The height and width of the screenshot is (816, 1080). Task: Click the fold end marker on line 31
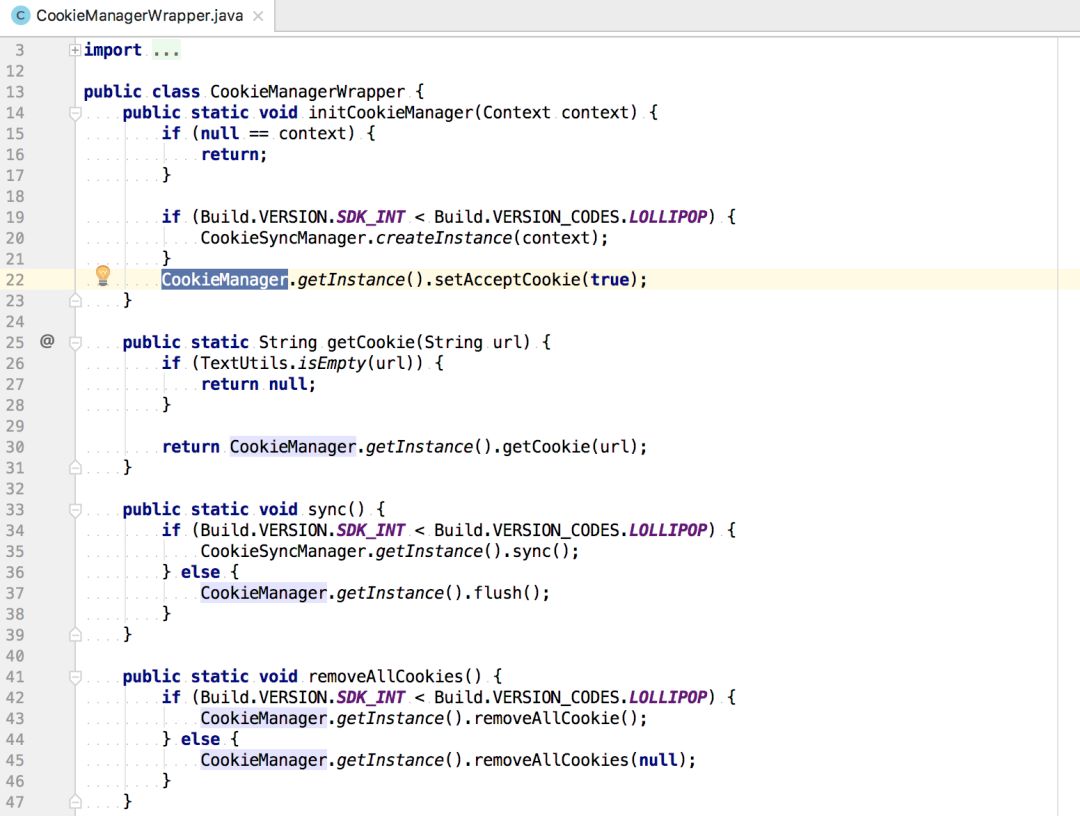(x=75, y=468)
